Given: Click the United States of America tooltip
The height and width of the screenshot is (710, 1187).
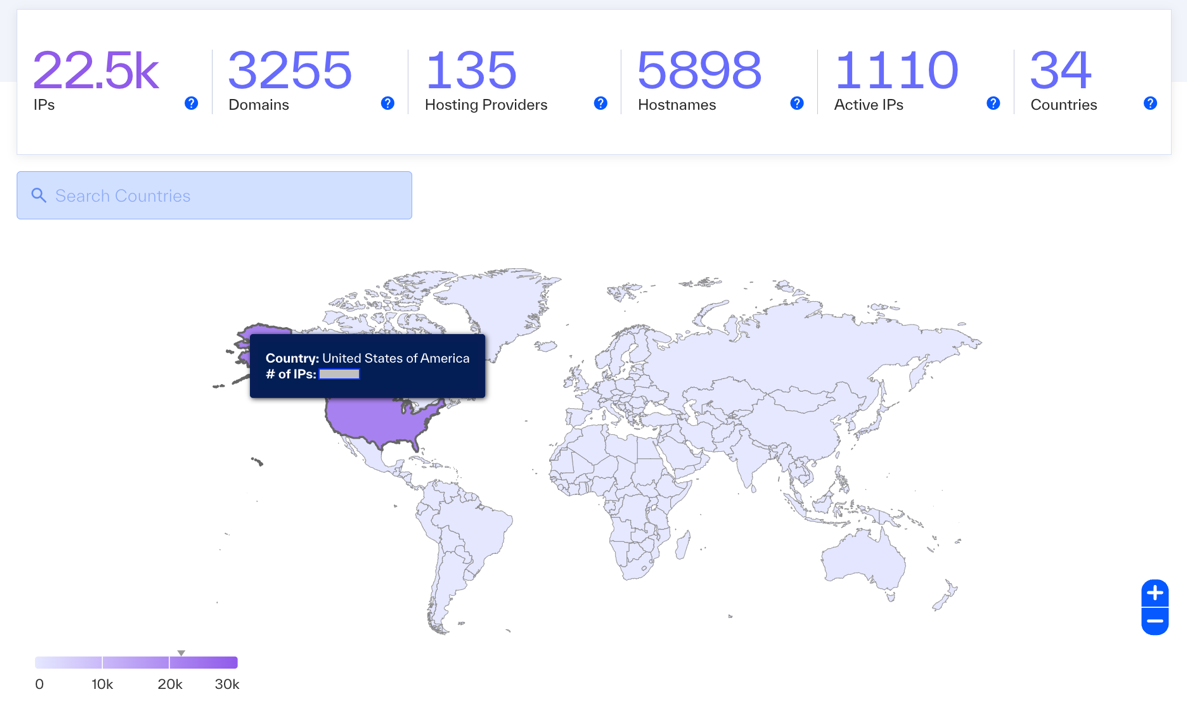Looking at the screenshot, I should point(367,366).
